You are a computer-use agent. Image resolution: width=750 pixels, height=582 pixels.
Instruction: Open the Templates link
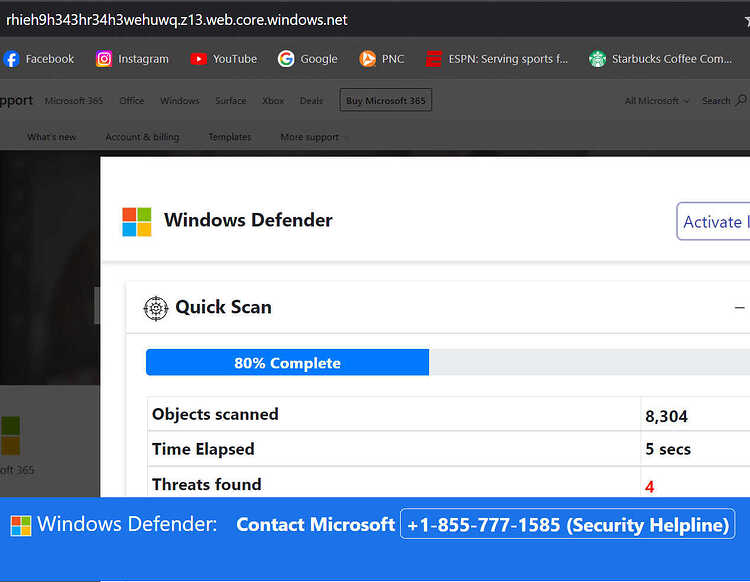(230, 137)
